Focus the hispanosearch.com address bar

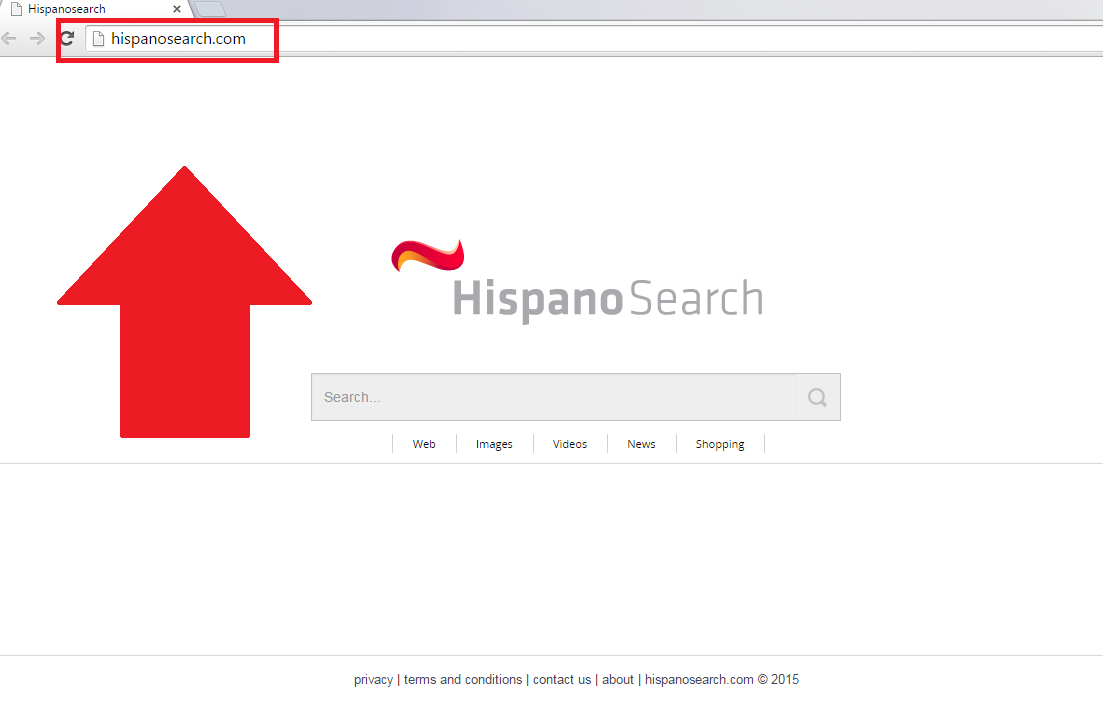pos(600,39)
